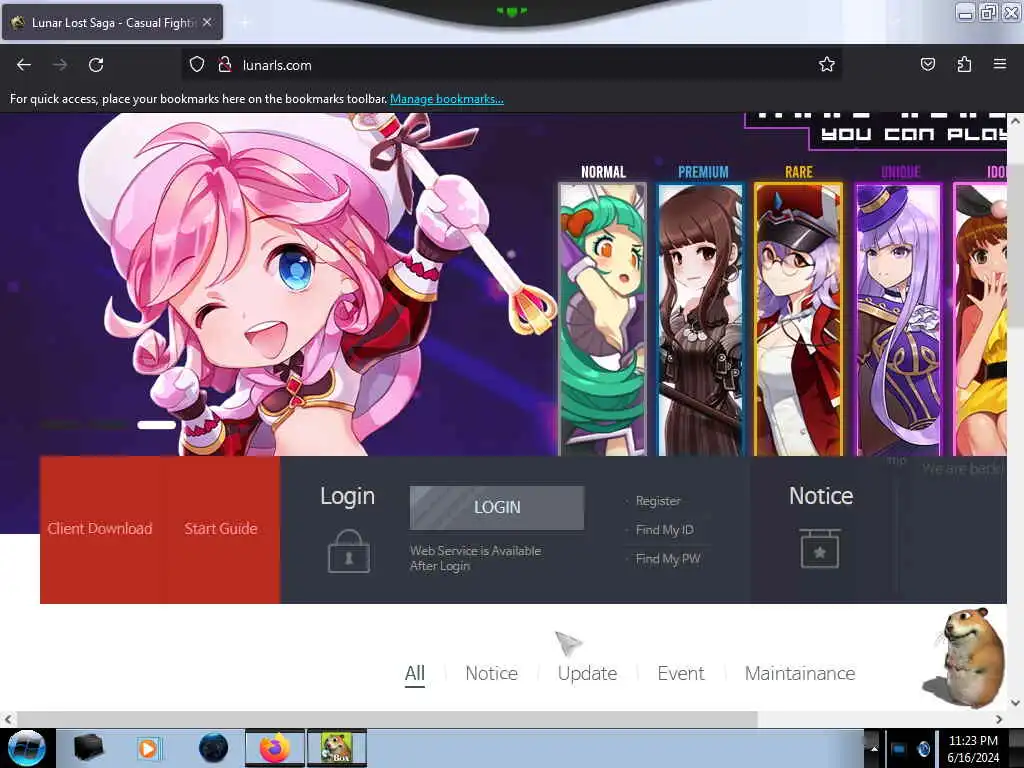Switch to the hamster Box taskbar app
Screen dimensions: 1024x768
click(x=337, y=748)
